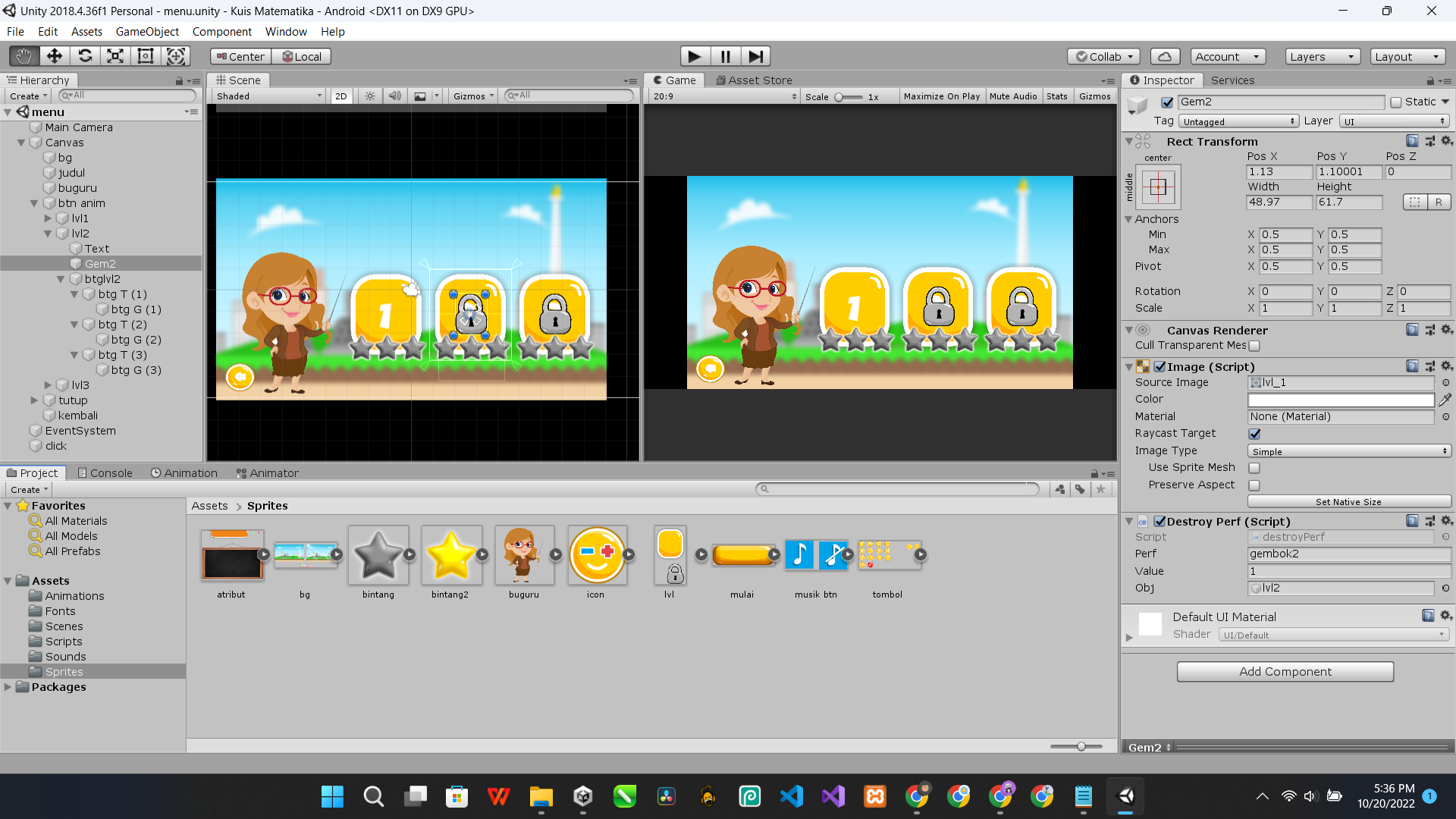
Task: Click the Step forward button
Action: pyautogui.click(x=755, y=56)
